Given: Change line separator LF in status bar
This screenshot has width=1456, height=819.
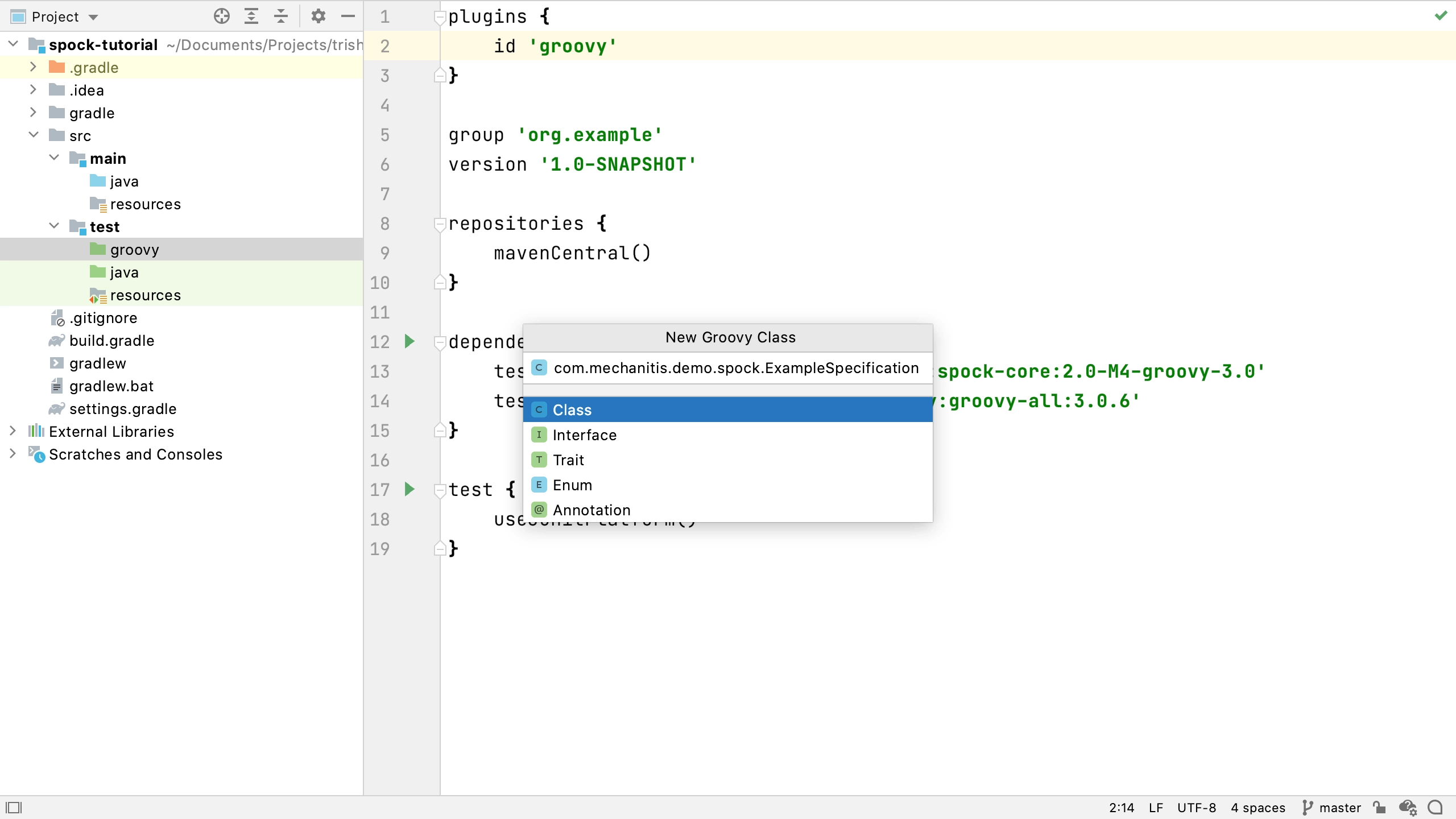Looking at the screenshot, I should click(1156, 808).
